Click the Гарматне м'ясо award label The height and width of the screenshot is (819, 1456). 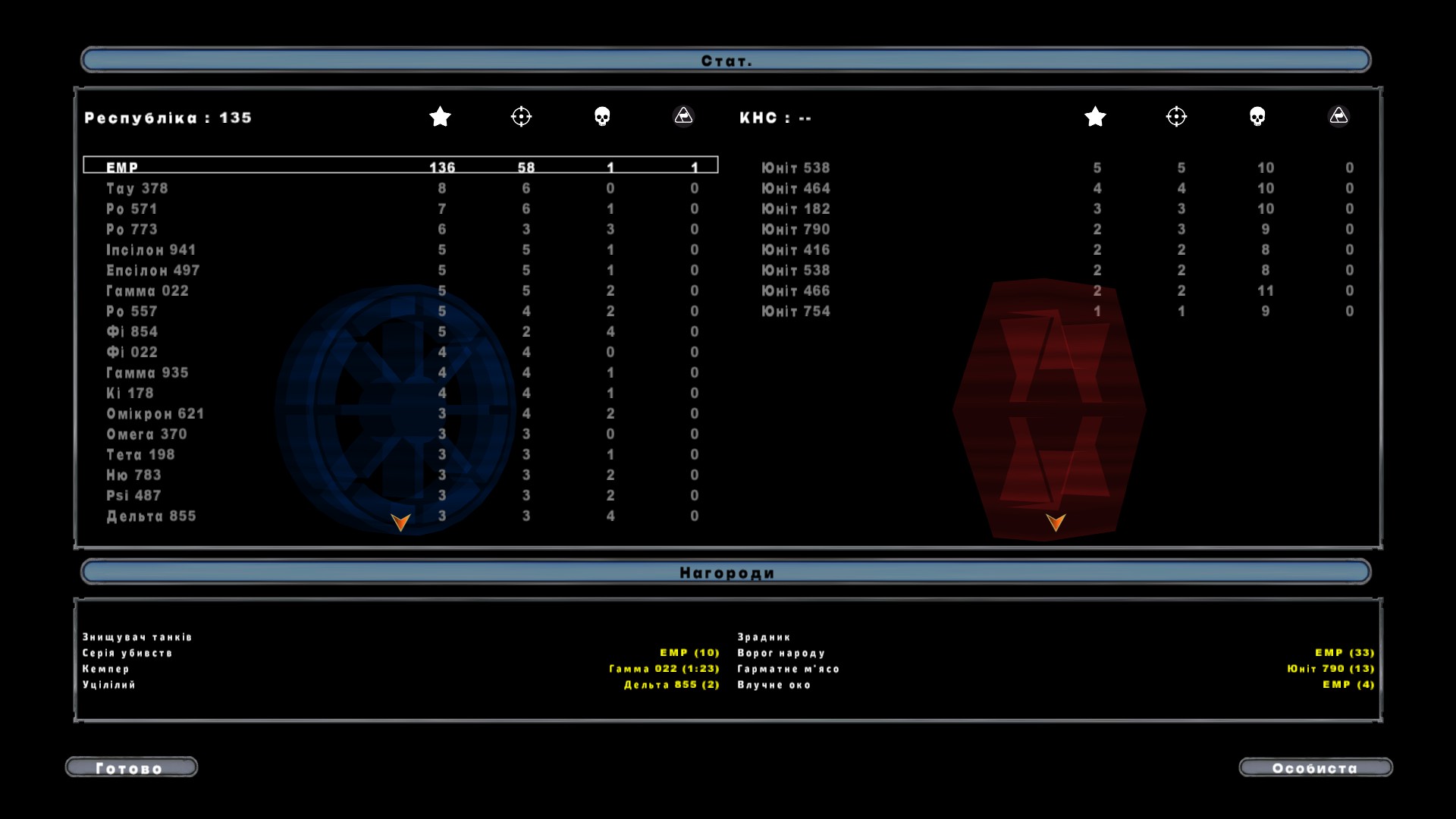pos(789,669)
